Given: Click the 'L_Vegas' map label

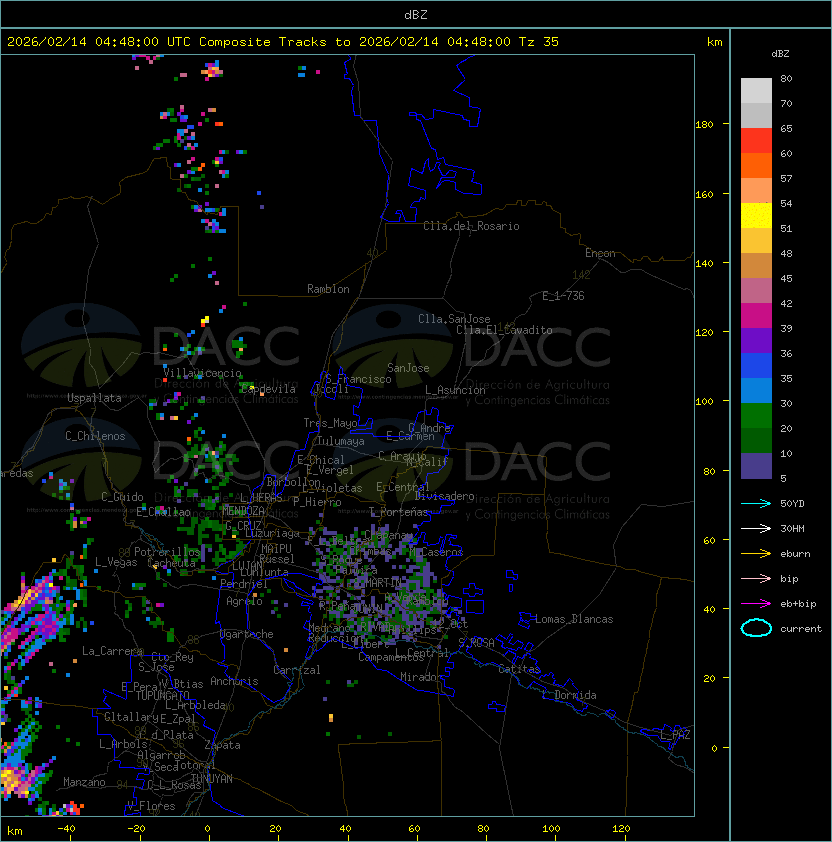Looking at the screenshot, I should pos(116,562).
